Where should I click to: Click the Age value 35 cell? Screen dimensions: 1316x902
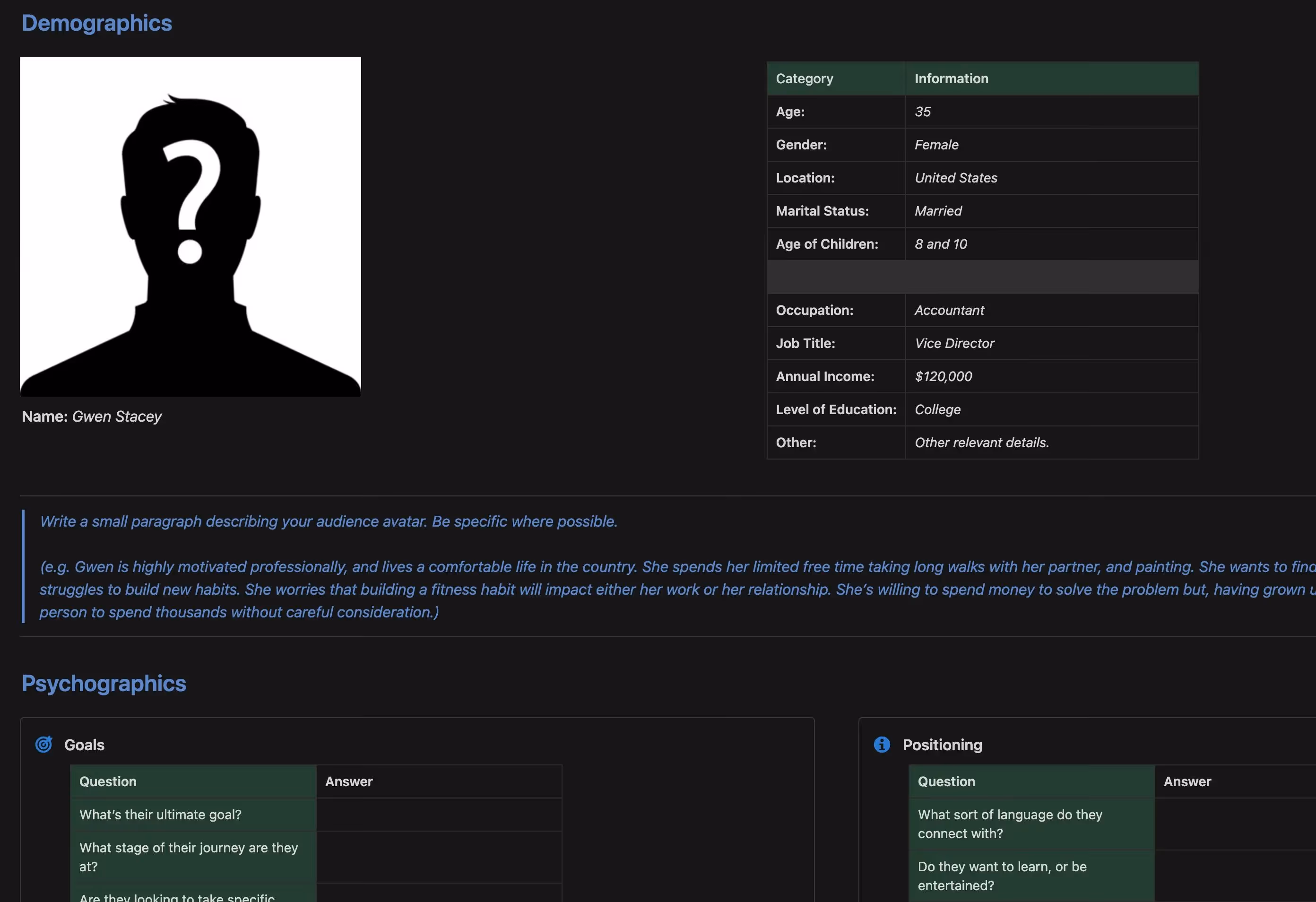[x=1051, y=112]
